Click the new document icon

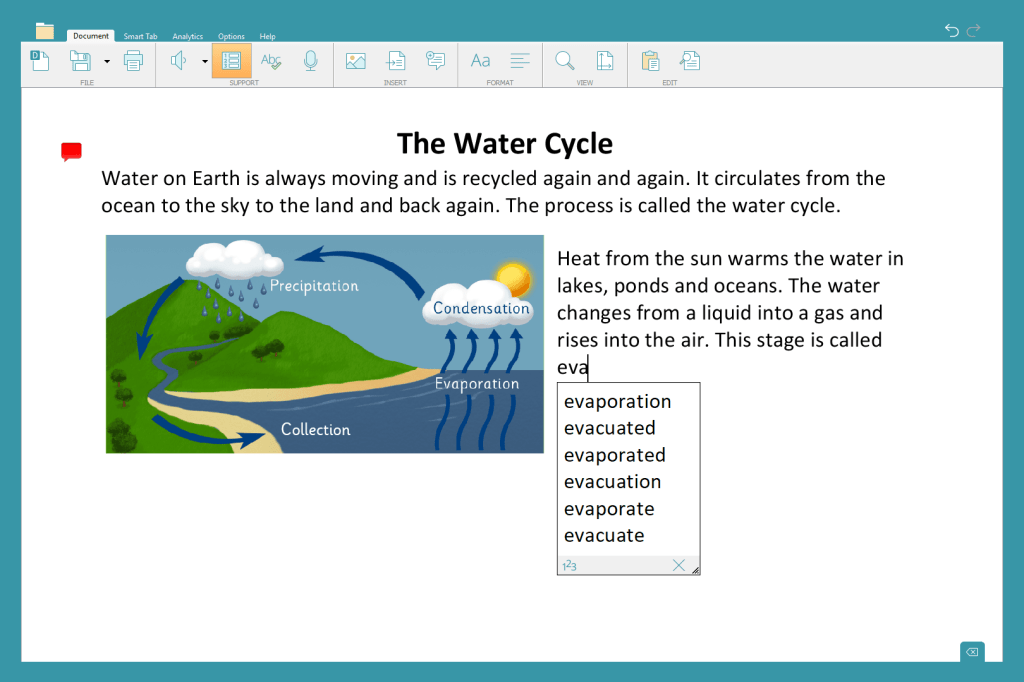(40, 61)
